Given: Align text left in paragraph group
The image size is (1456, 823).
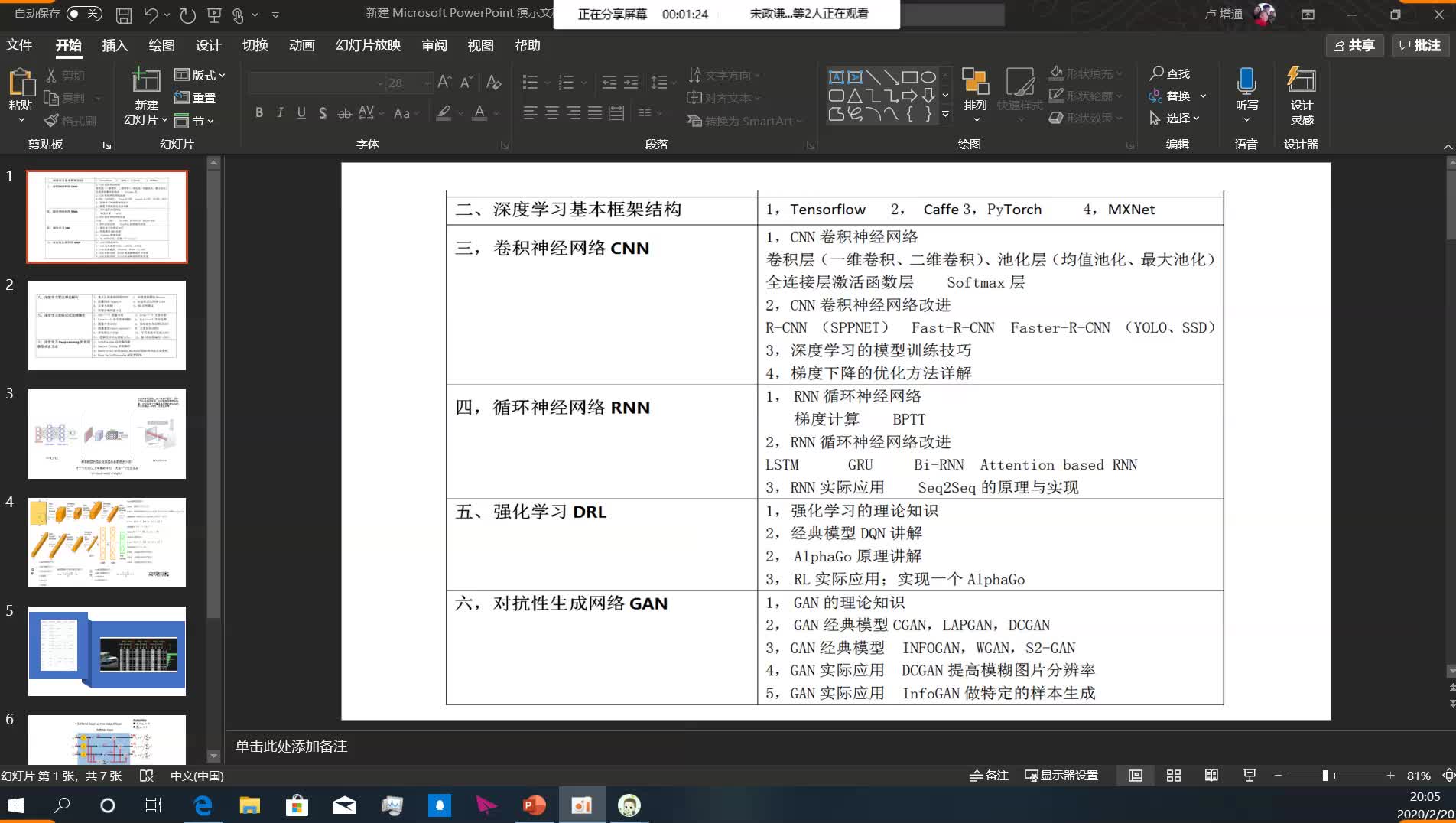Looking at the screenshot, I should coord(530,113).
